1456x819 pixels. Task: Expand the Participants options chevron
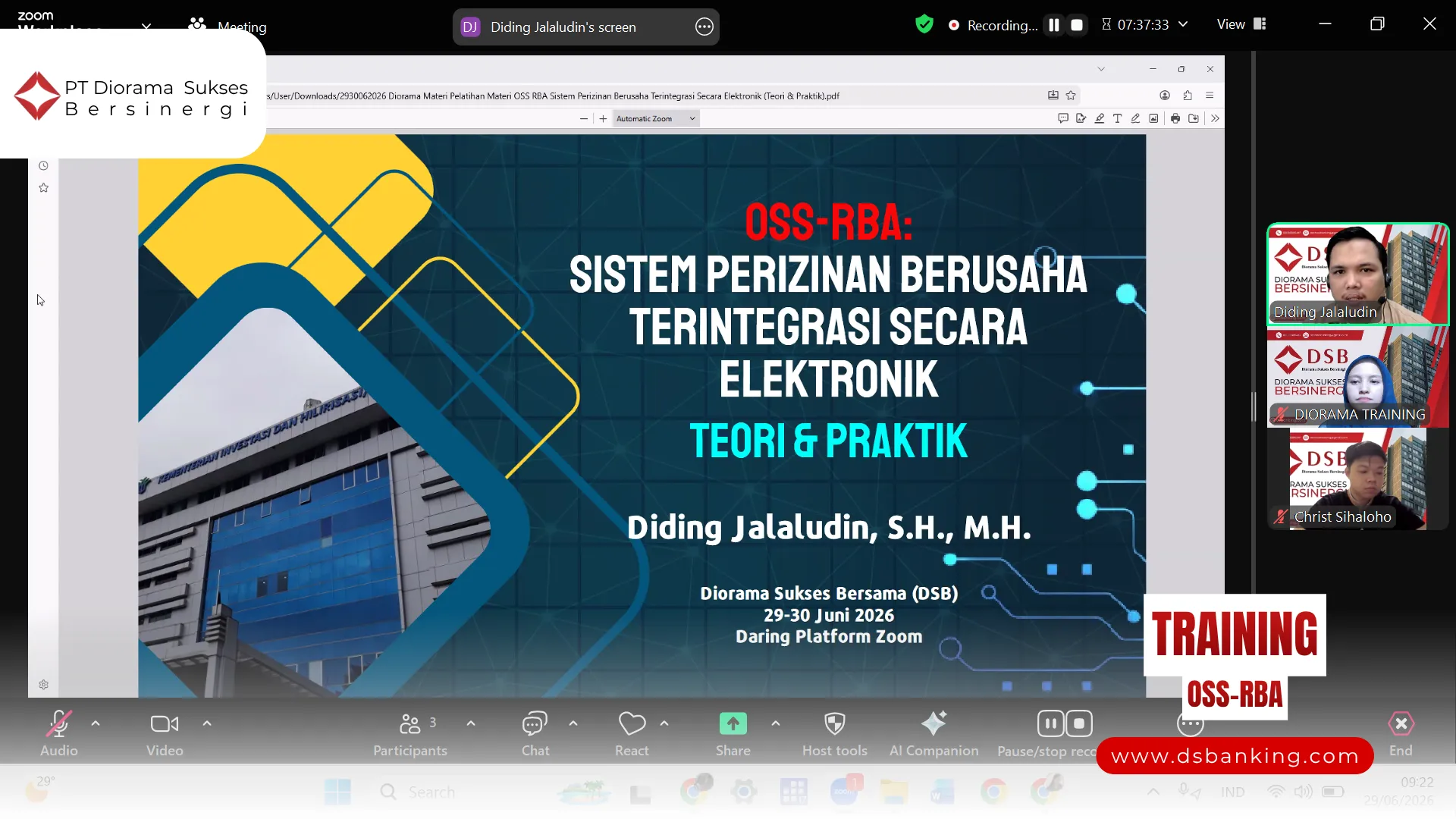click(471, 723)
